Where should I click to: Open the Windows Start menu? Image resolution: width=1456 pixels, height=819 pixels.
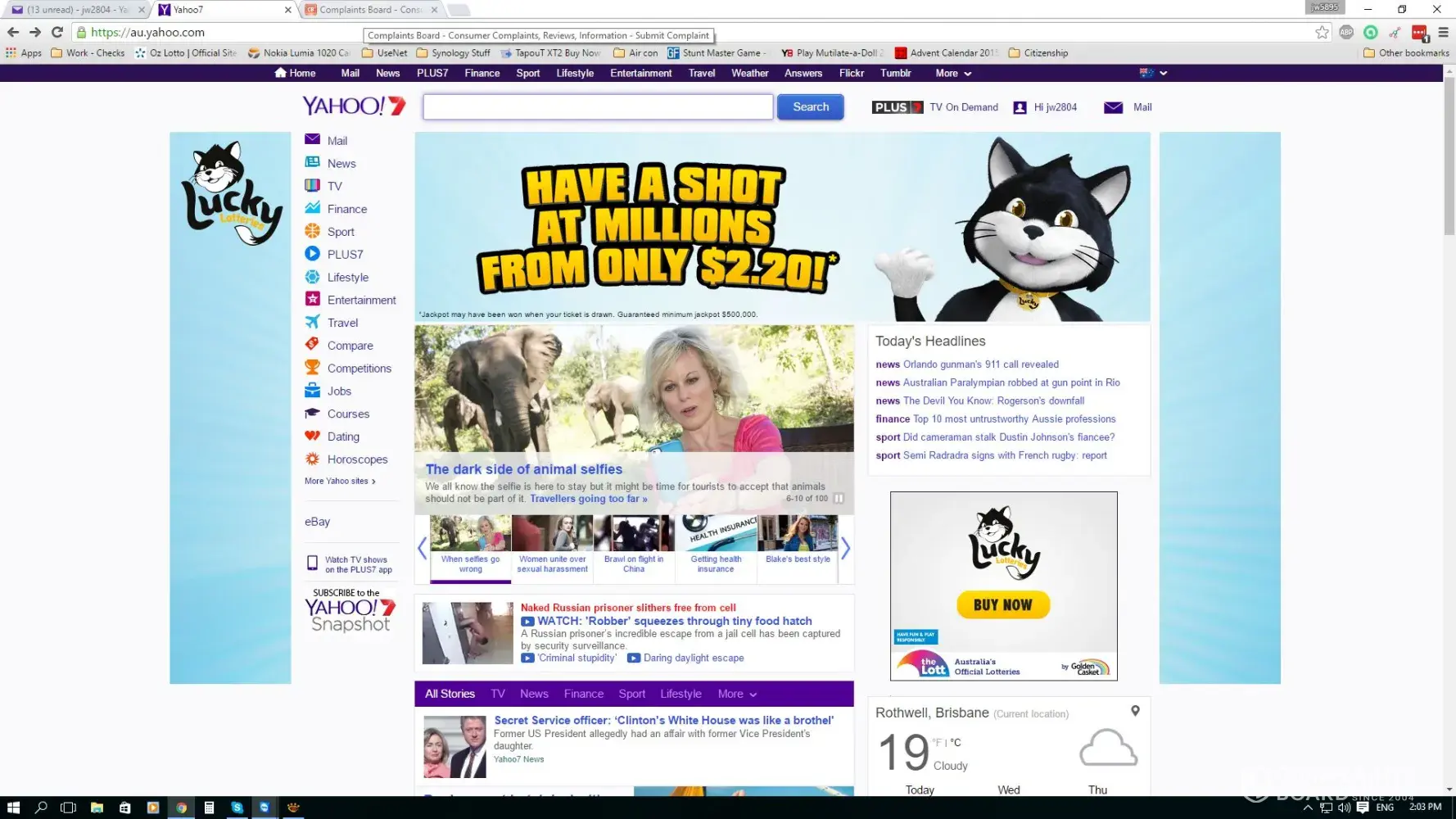pos(13,808)
